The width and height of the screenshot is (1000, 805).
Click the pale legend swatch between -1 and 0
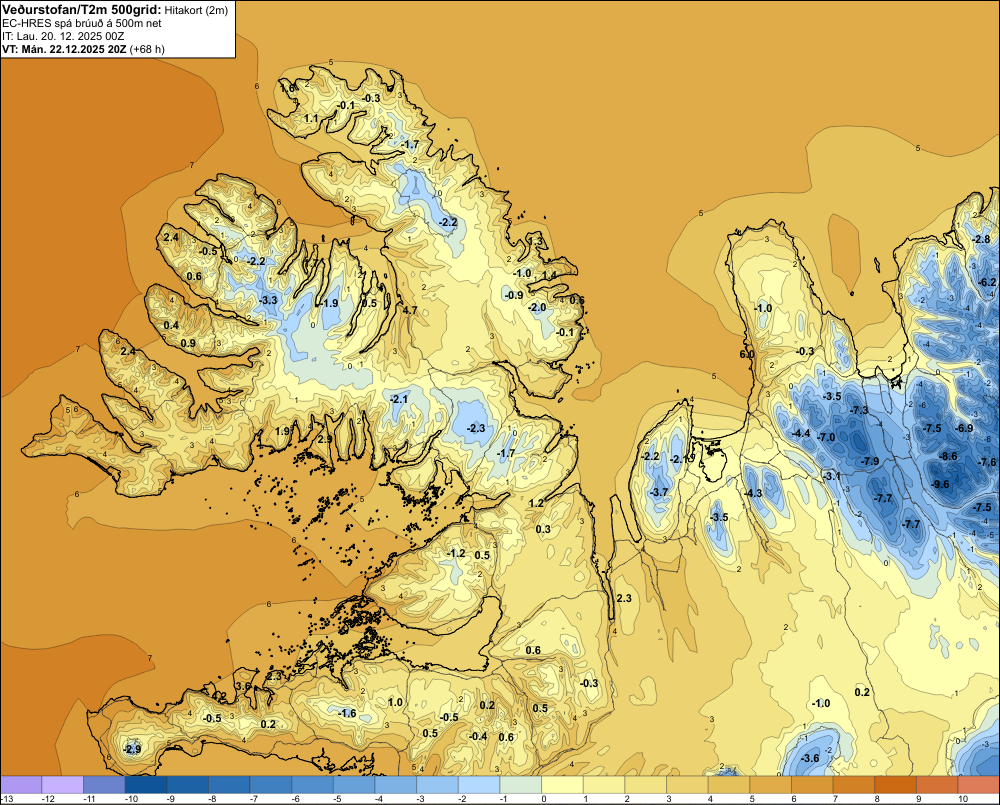coord(520,785)
